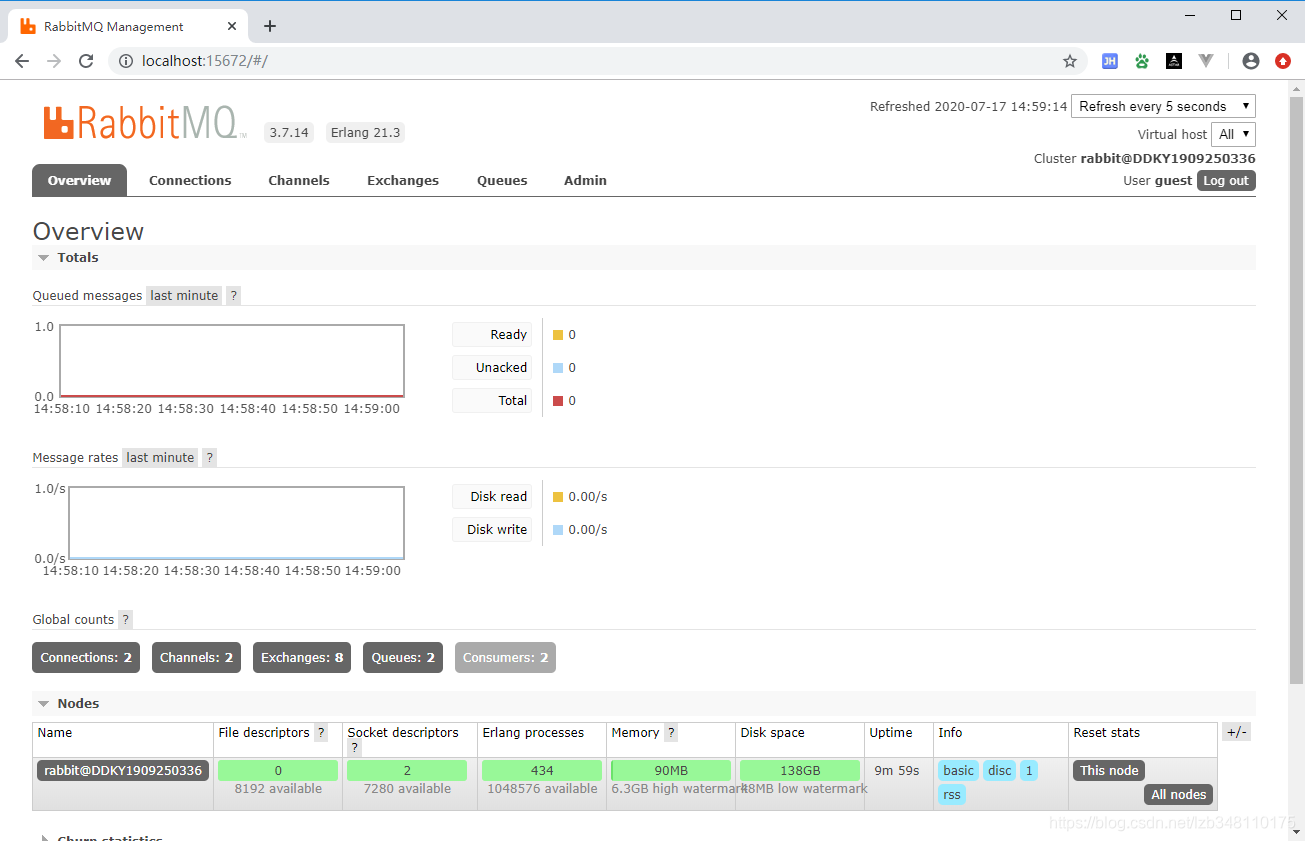Open help for Memory column
Image resolution: width=1305 pixels, height=841 pixels.
click(x=671, y=733)
